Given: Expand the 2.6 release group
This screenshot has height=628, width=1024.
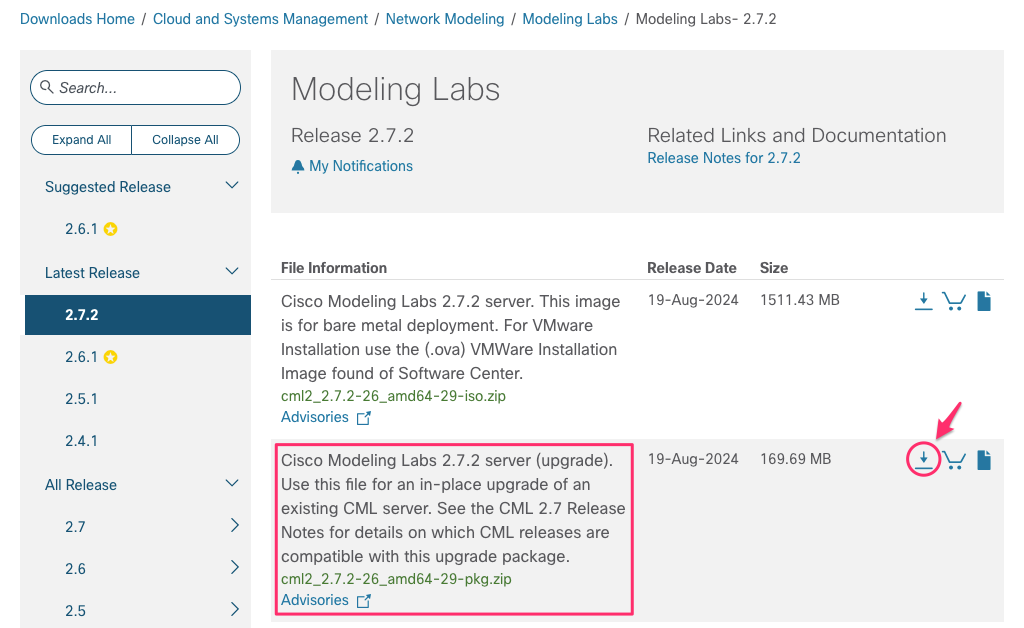Looking at the screenshot, I should coord(235,567).
